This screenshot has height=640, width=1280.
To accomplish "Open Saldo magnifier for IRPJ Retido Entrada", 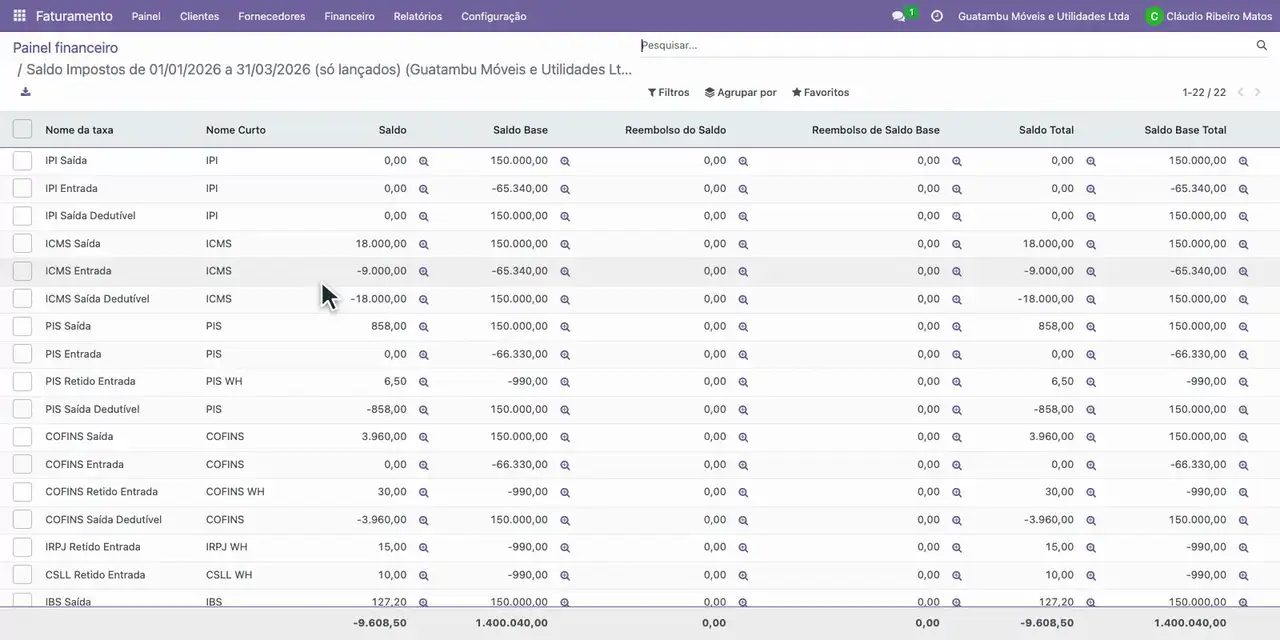I will pos(423,548).
